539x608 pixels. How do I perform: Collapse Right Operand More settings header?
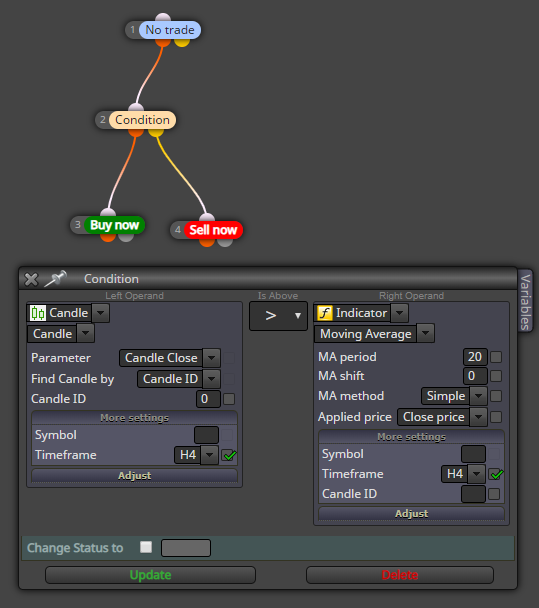pyautogui.click(x=411, y=437)
